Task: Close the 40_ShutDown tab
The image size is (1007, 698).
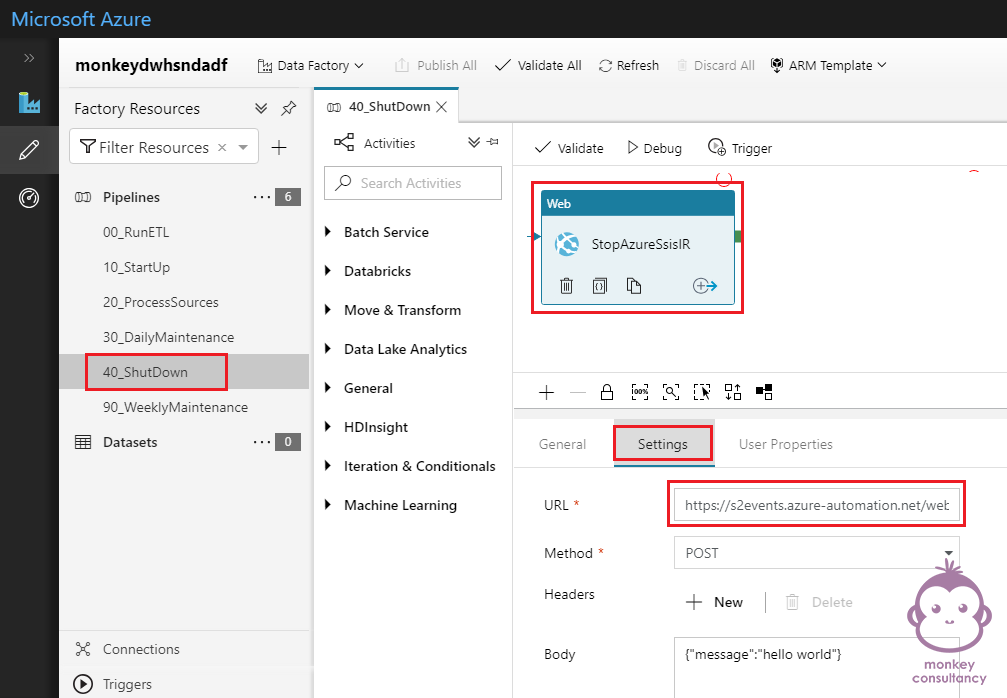Action: [x=441, y=107]
